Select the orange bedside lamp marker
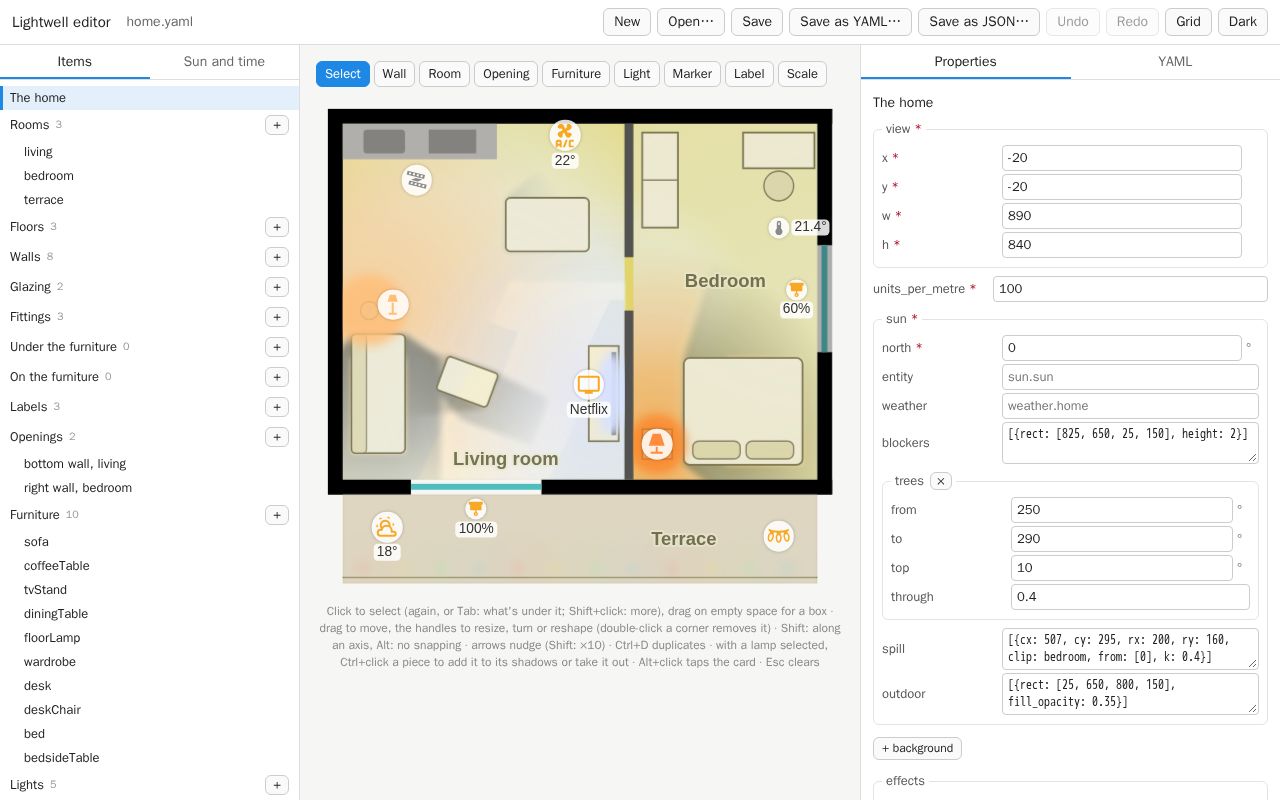The image size is (1280, 800). pyautogui.click(x=657, y=443)
